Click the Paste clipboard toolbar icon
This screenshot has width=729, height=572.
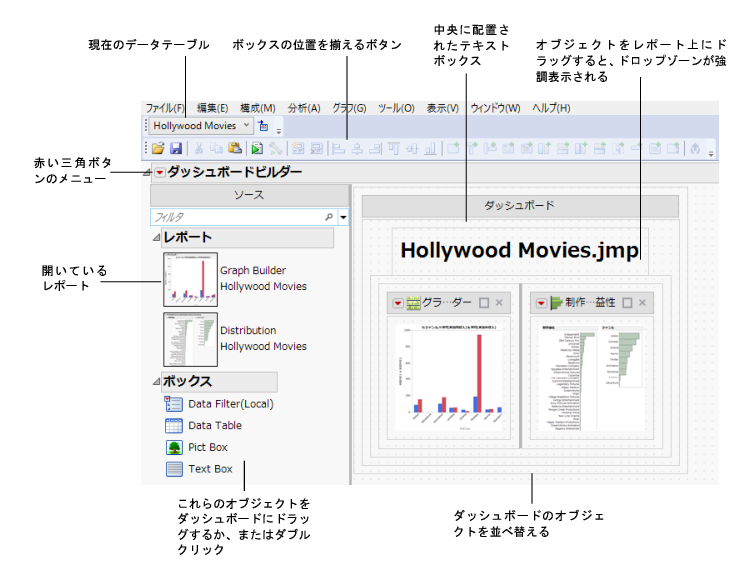coord(233,149)
